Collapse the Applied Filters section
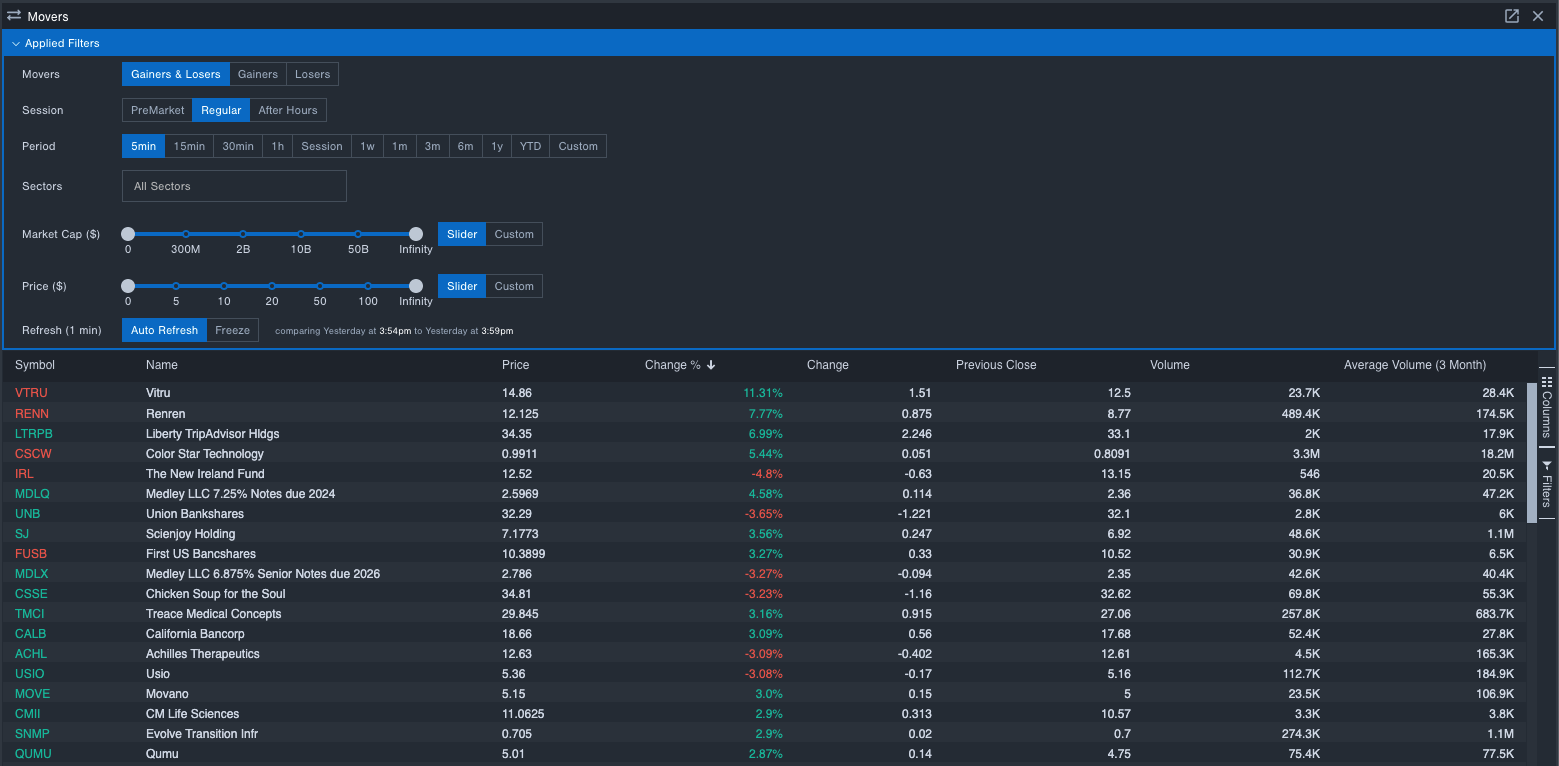 (x=16, y=44)
